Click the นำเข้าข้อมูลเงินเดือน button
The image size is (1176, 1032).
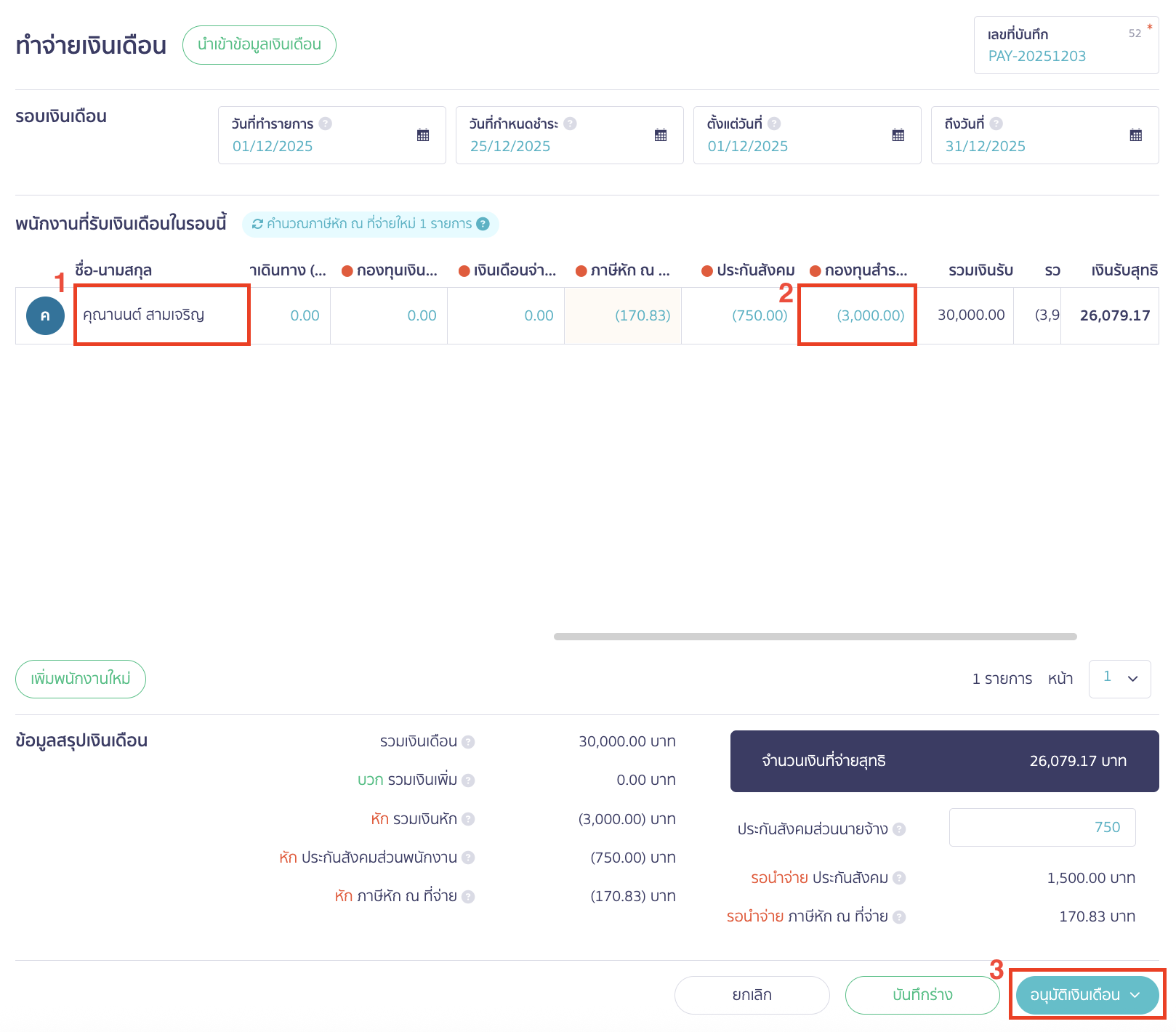pyautogui.click(x=259, y=45)
